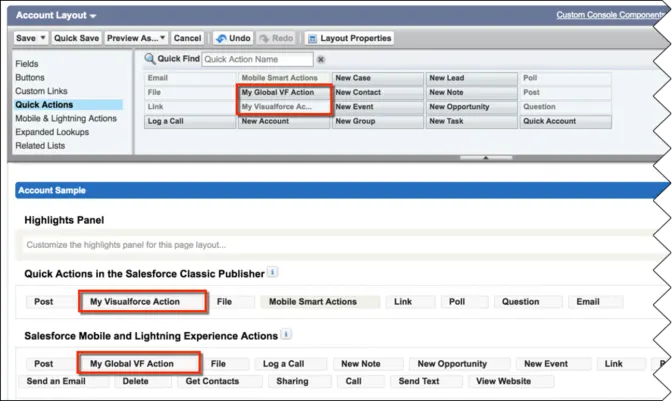672x401 pixels.
Task: Click the Layout Properties icon
Action: (313, 39)
